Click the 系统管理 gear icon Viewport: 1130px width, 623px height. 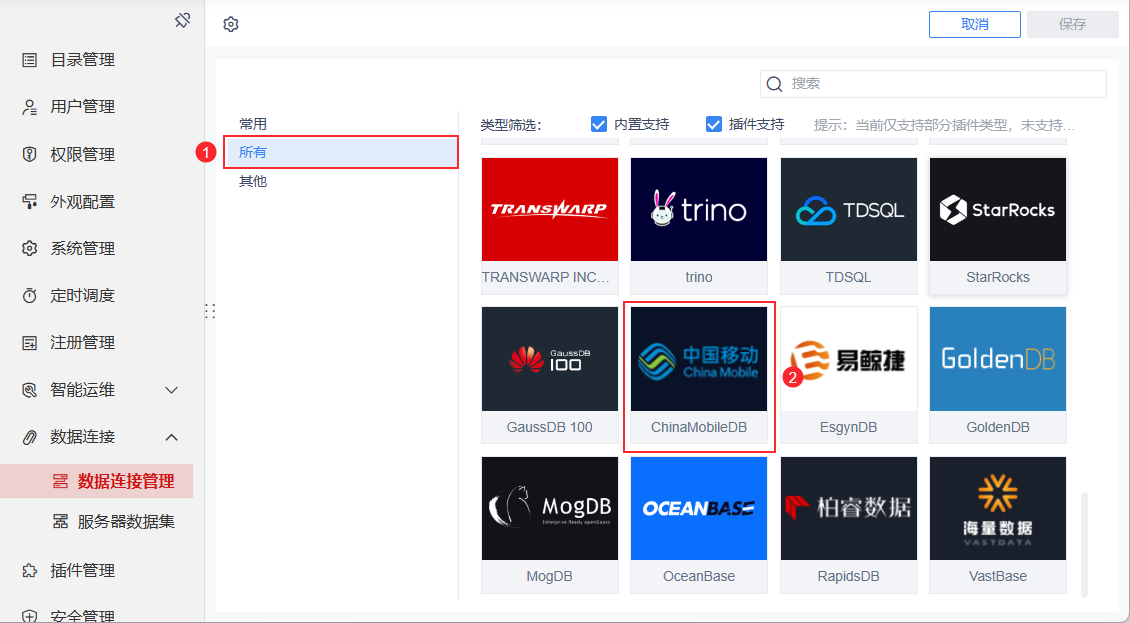pos(30,249)
